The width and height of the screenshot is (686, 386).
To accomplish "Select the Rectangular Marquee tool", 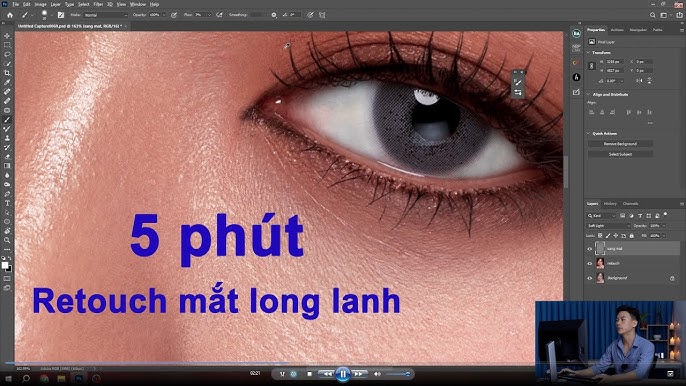I will point(7,45).
